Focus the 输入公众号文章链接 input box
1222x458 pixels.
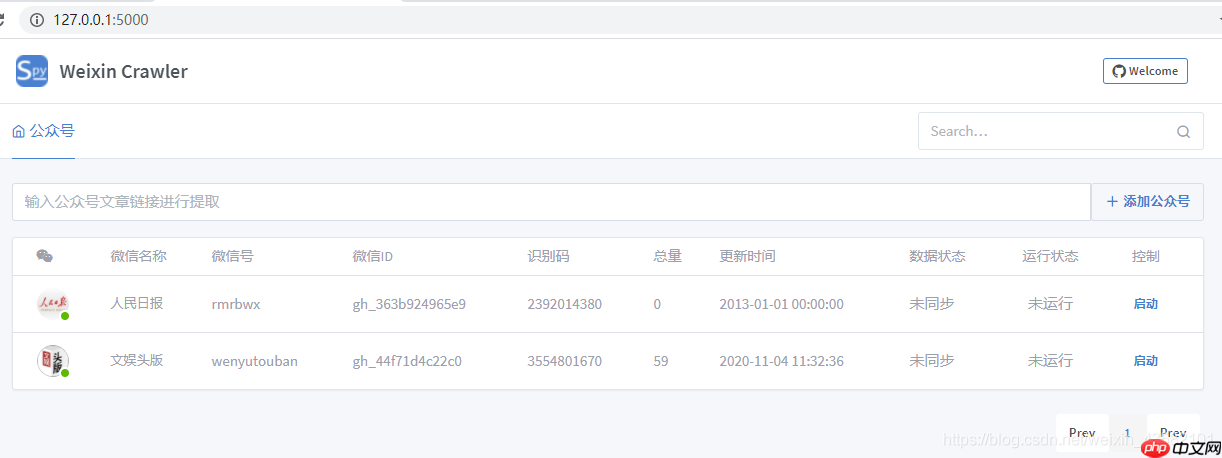[x=551, y=202]
